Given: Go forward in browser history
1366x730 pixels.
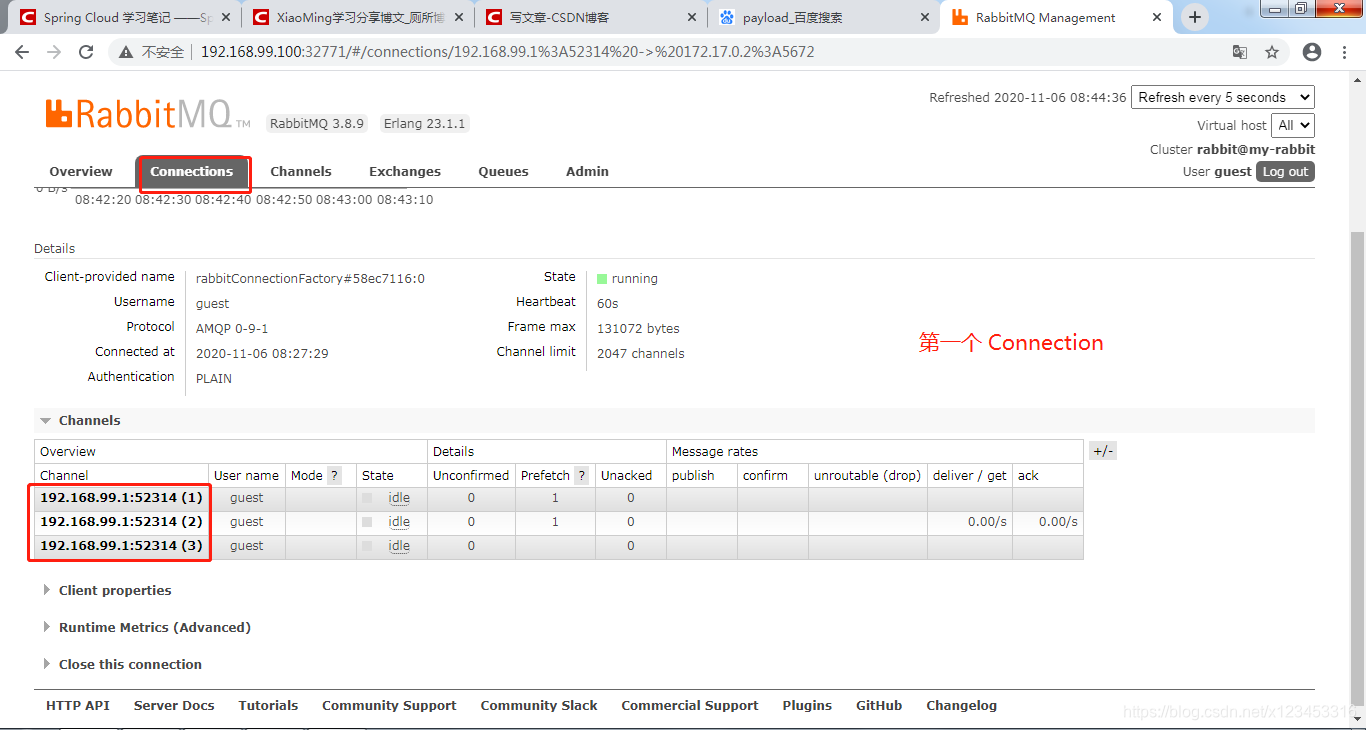Looking at the screenshot, I should click(54, 52).
